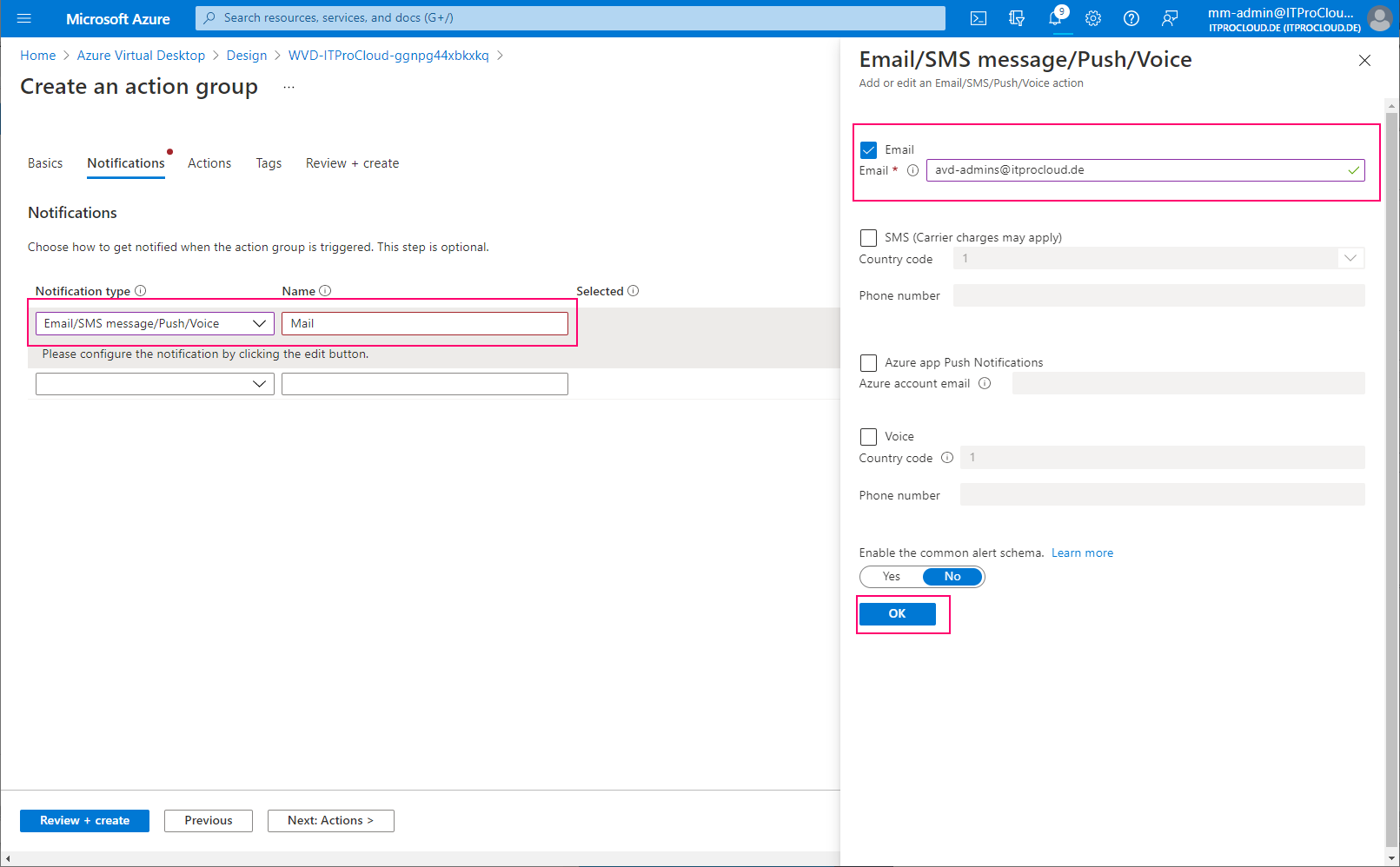
Task: Show info tooltip for Selected column
Action: pos(634,291)
